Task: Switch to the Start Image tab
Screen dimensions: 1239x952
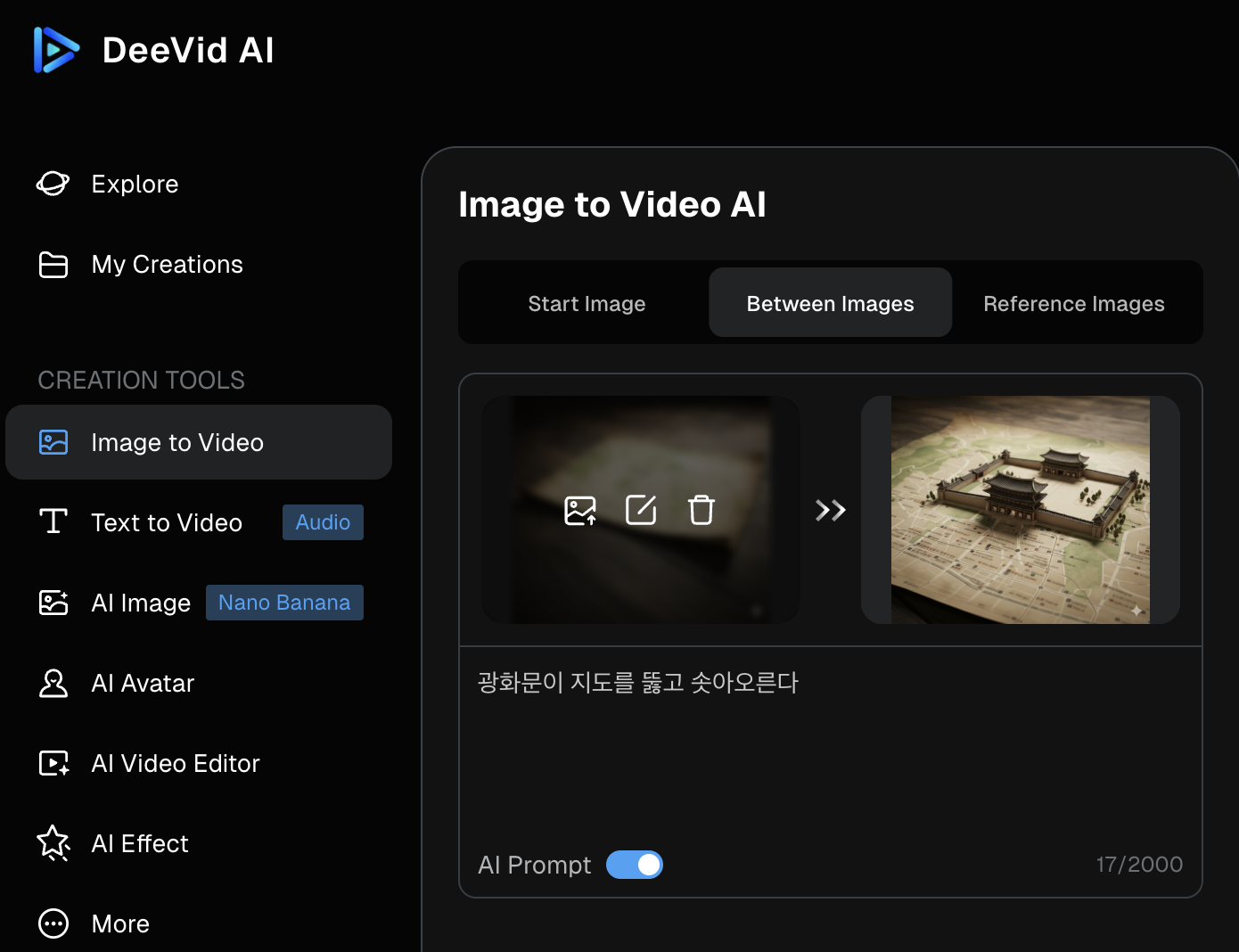Action: click(587, 304)
